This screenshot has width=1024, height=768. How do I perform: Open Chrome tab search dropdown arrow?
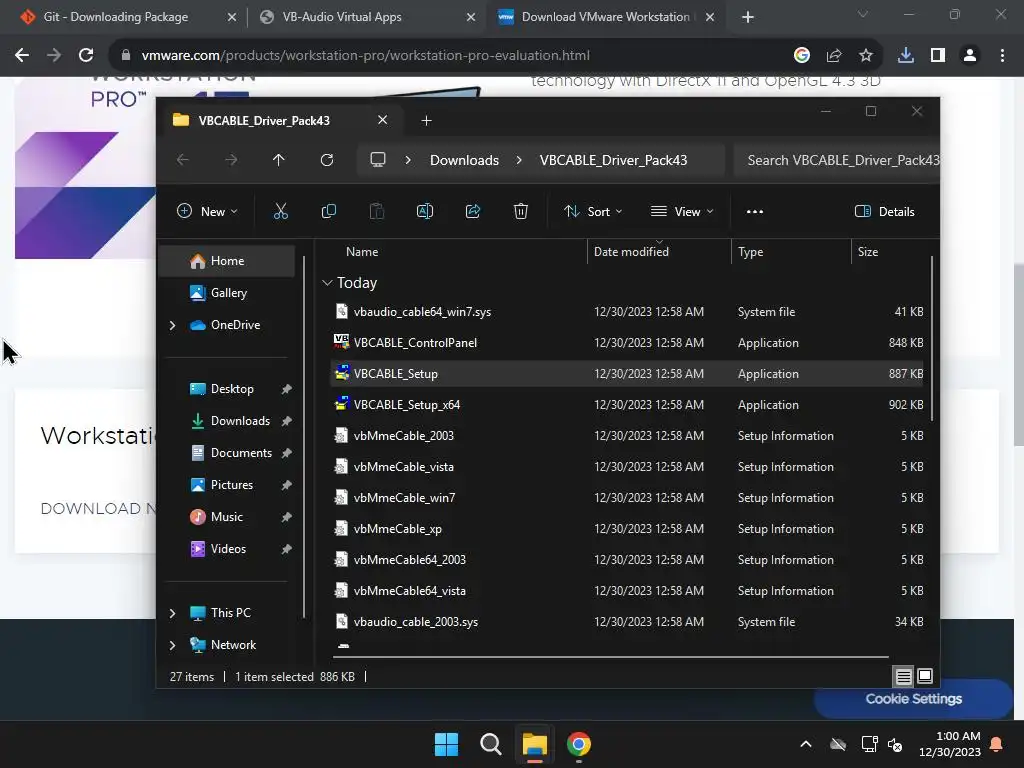[863, 14]
